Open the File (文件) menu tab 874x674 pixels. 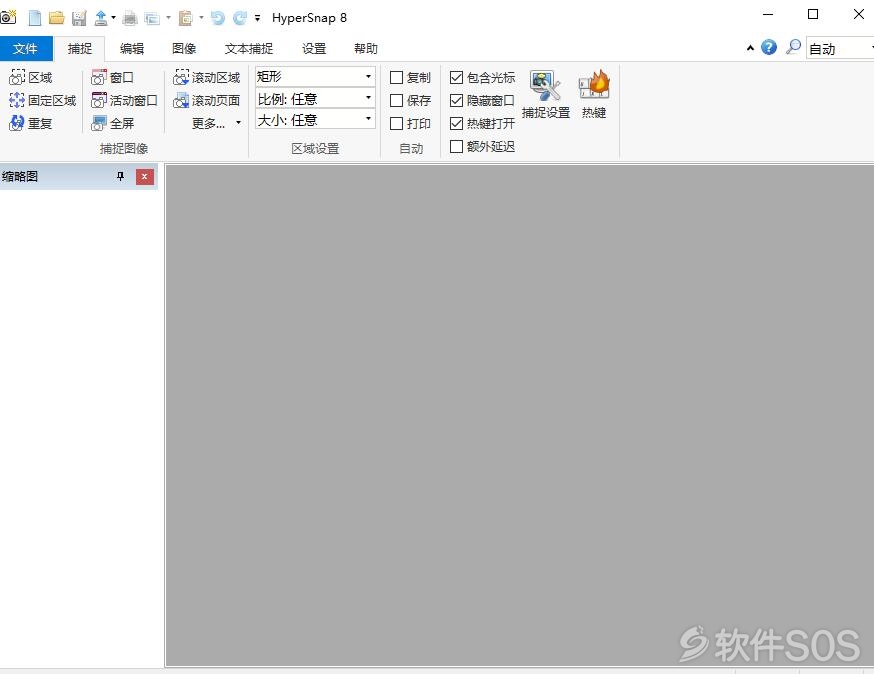point(26,49)
